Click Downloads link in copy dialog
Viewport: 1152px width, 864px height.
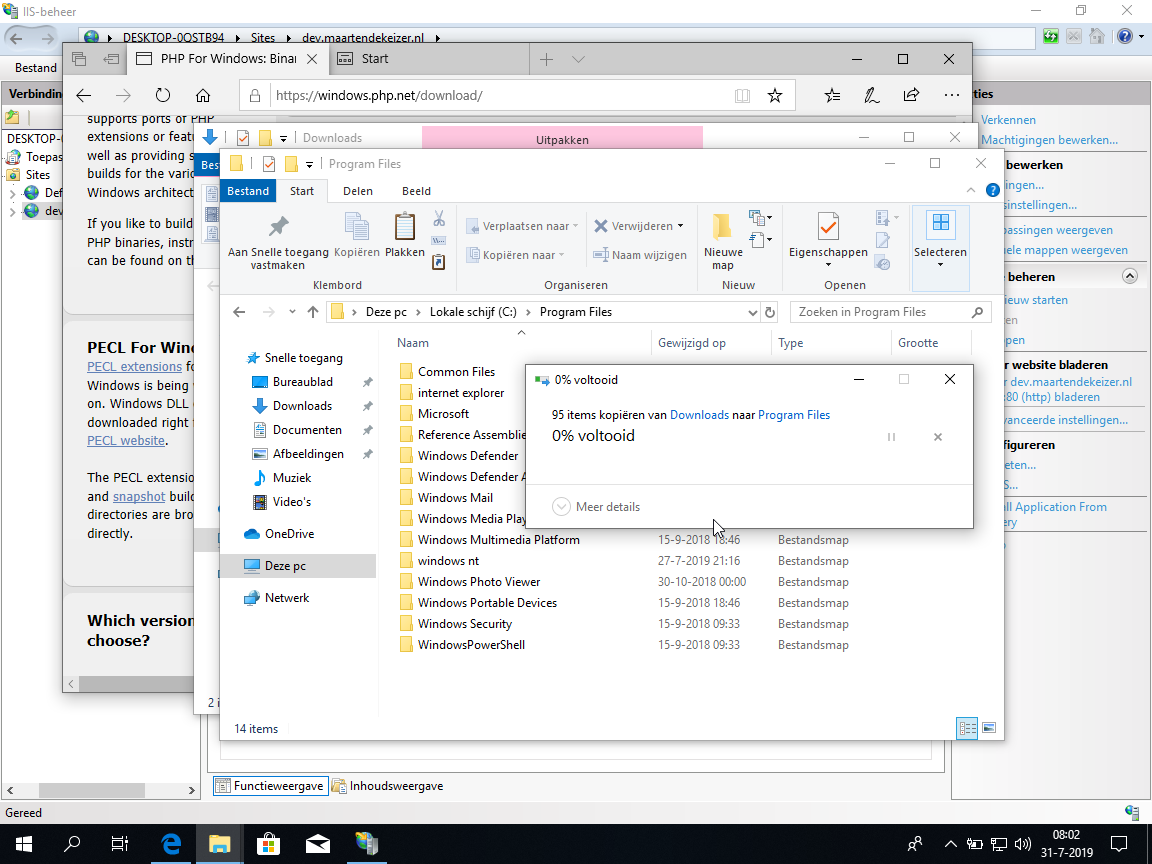coord(699,415)
